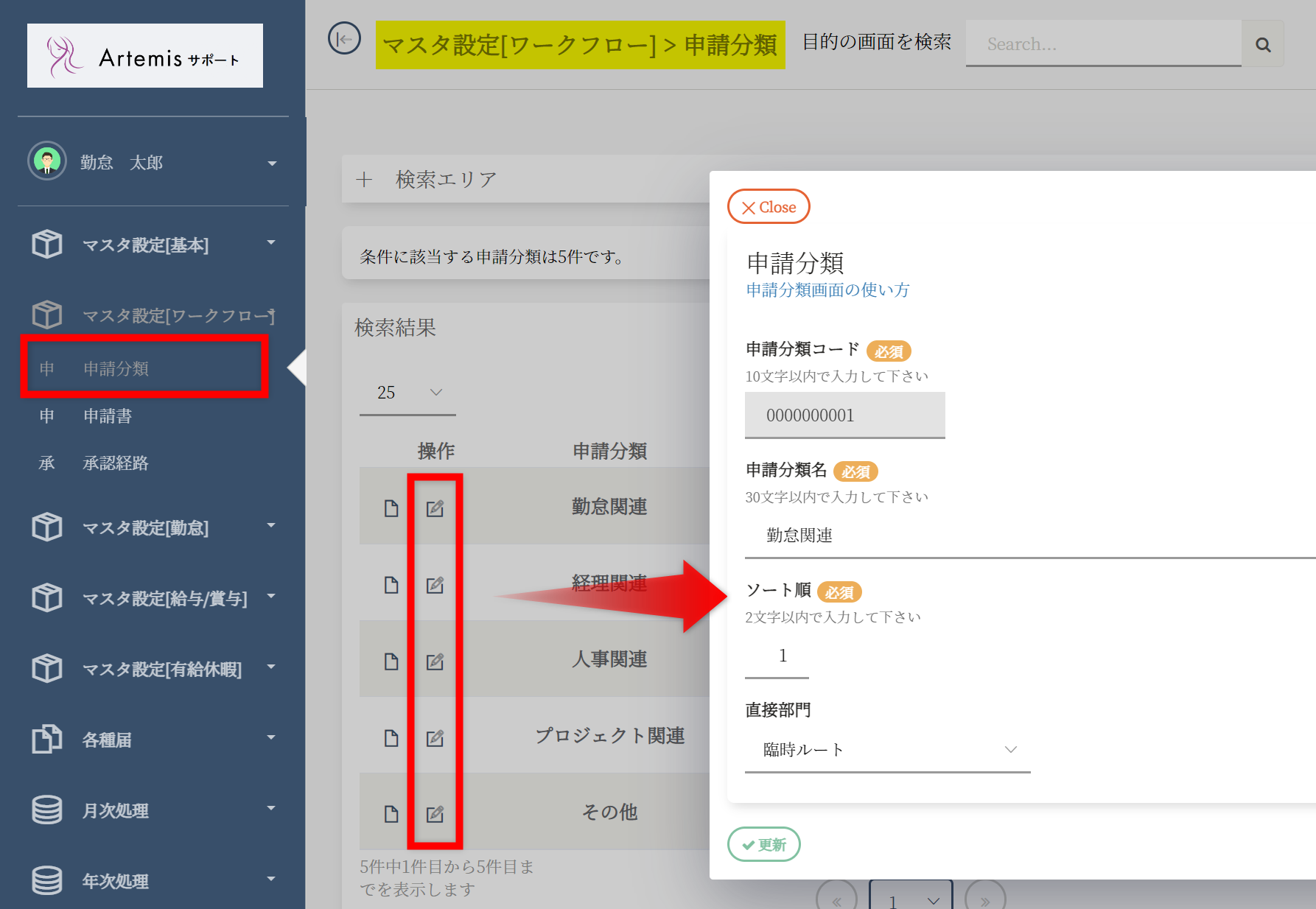The width and height of the screenshot is (1316, 909).
Task: Open the 申請分類画面の使い方 help link
Action: [x=827, y=290]
